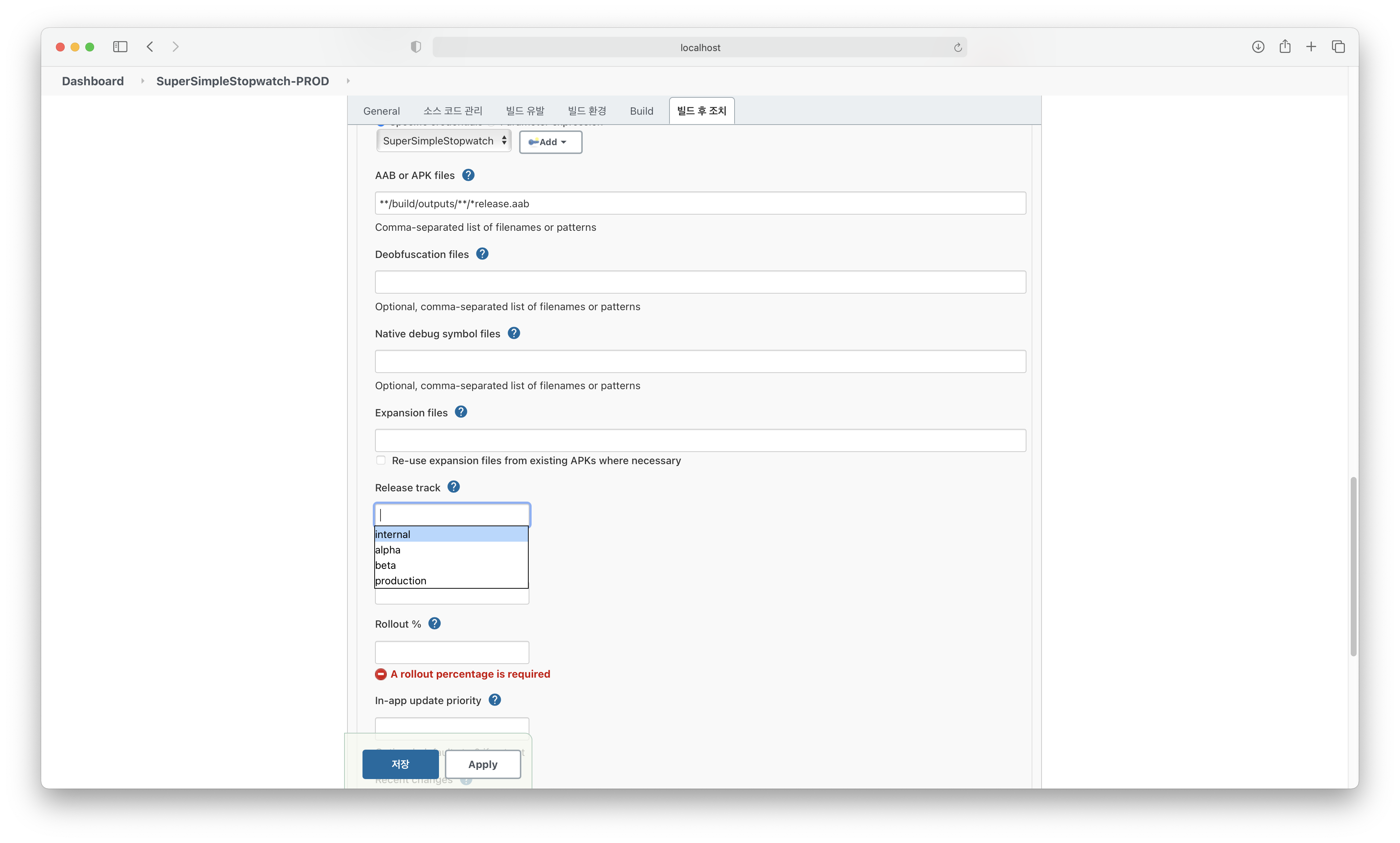Click the Rollout % input field
The height and width of the screenshot is (843, 1400).
pyautogui.click(x=452, y=652)
